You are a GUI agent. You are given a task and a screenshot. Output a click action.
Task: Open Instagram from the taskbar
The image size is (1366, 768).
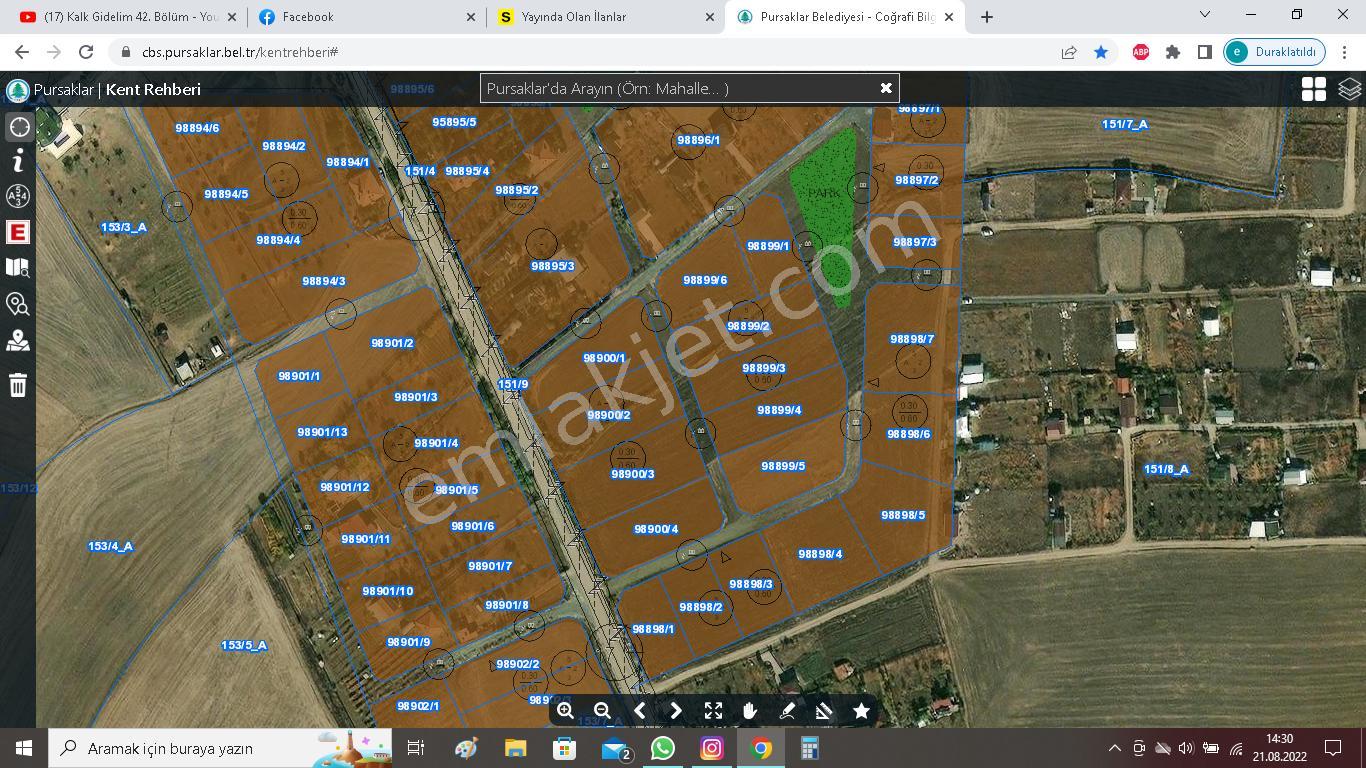pyautogui.click(x=711, y=748)
